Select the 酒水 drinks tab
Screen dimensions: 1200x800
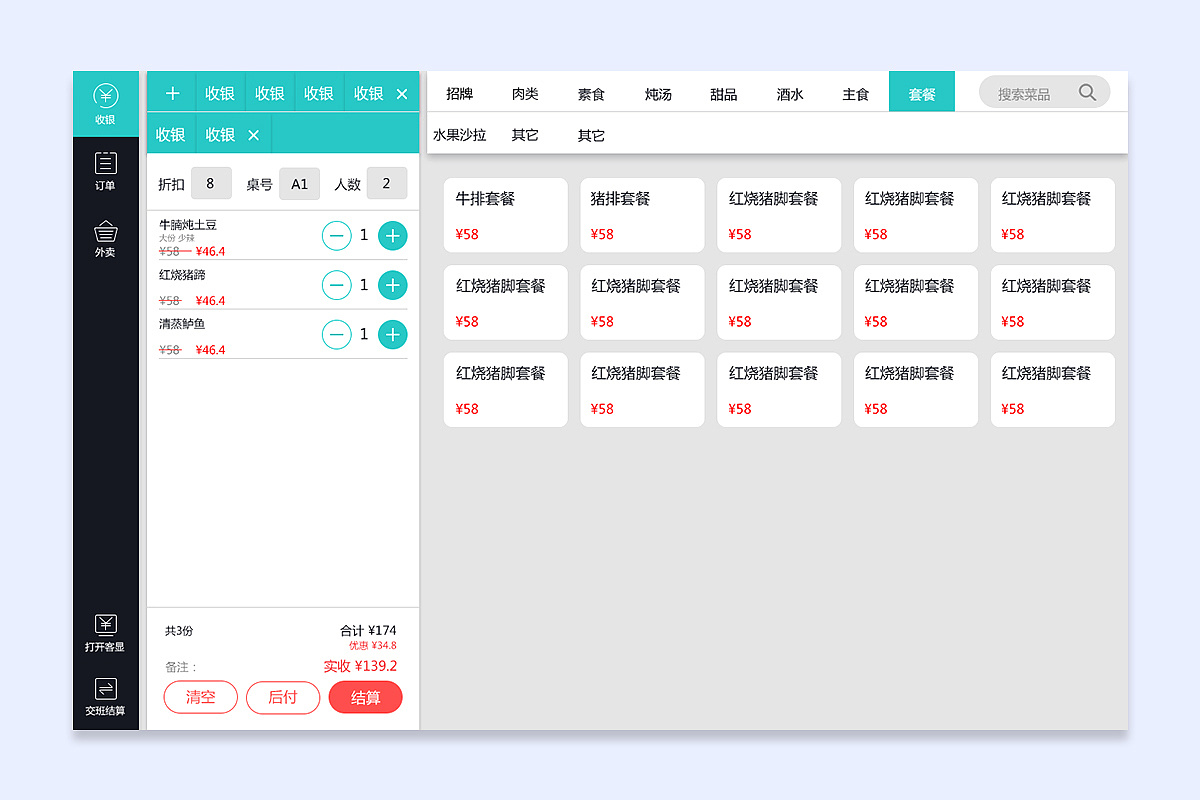[x=789, y=92]
